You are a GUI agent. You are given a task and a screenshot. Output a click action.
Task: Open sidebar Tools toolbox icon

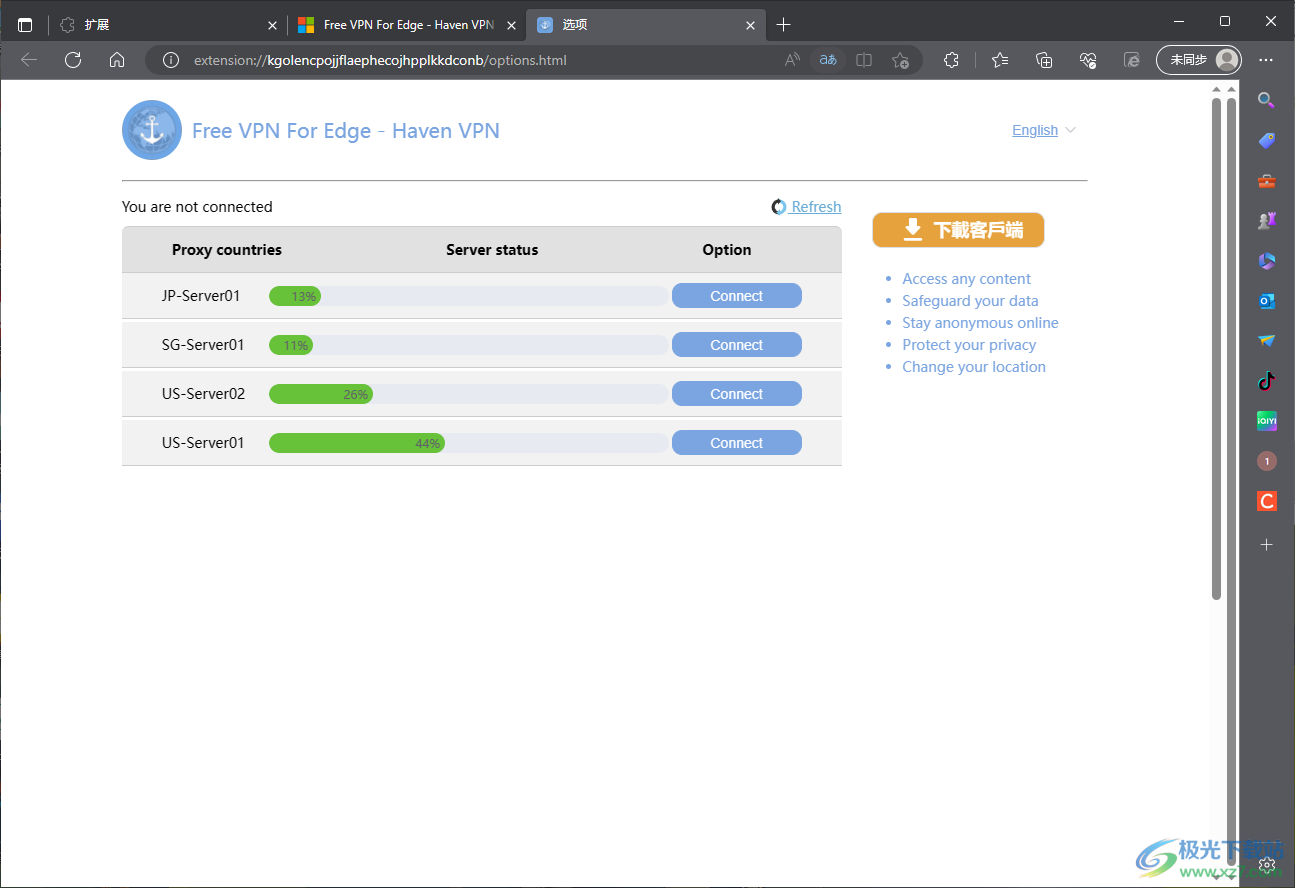[x=1267, y=181]
